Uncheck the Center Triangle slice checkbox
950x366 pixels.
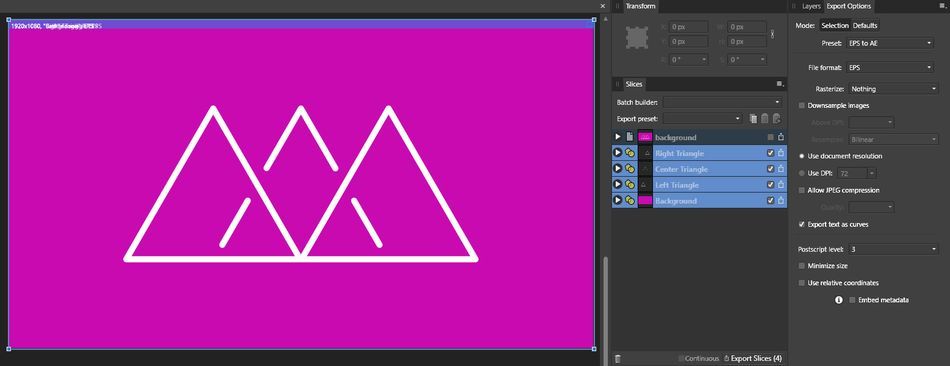coord(770,169)
